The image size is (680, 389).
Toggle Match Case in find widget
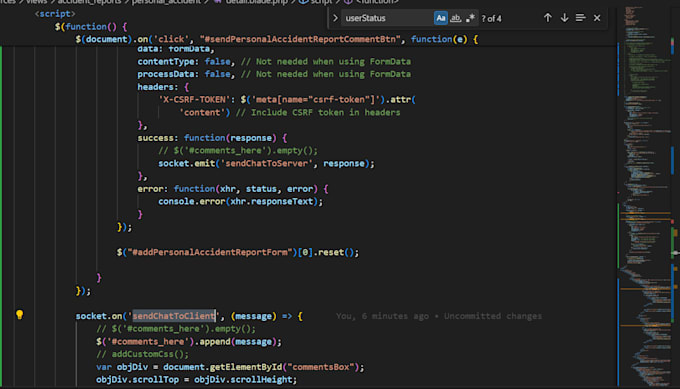tap(441, 18)
